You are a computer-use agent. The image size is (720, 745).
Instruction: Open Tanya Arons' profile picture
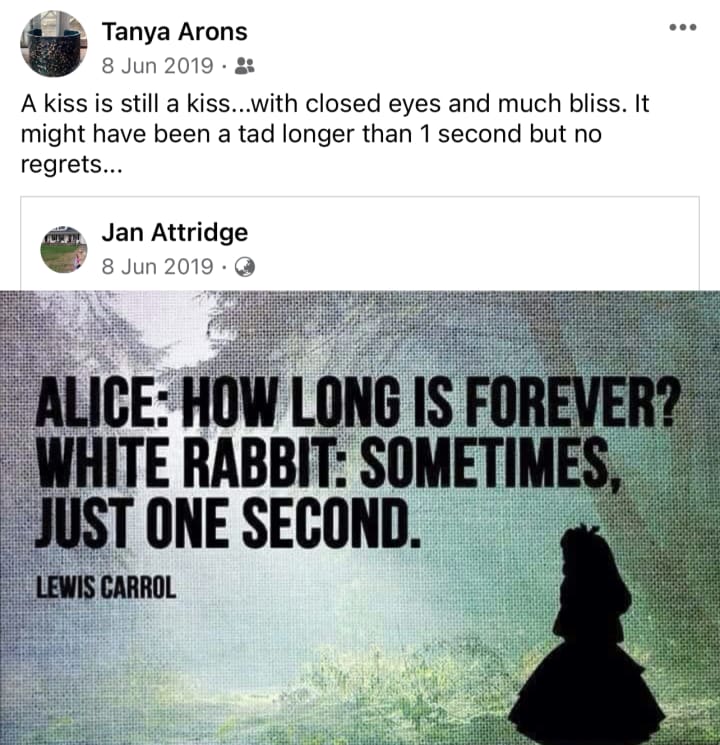click(54, 44)
